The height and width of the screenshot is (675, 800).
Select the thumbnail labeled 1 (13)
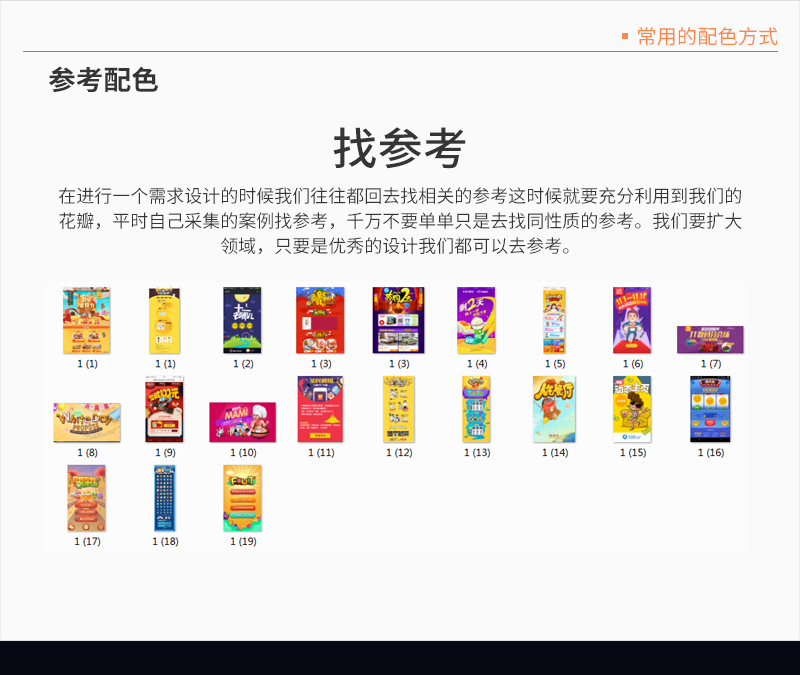pos(476,409)
